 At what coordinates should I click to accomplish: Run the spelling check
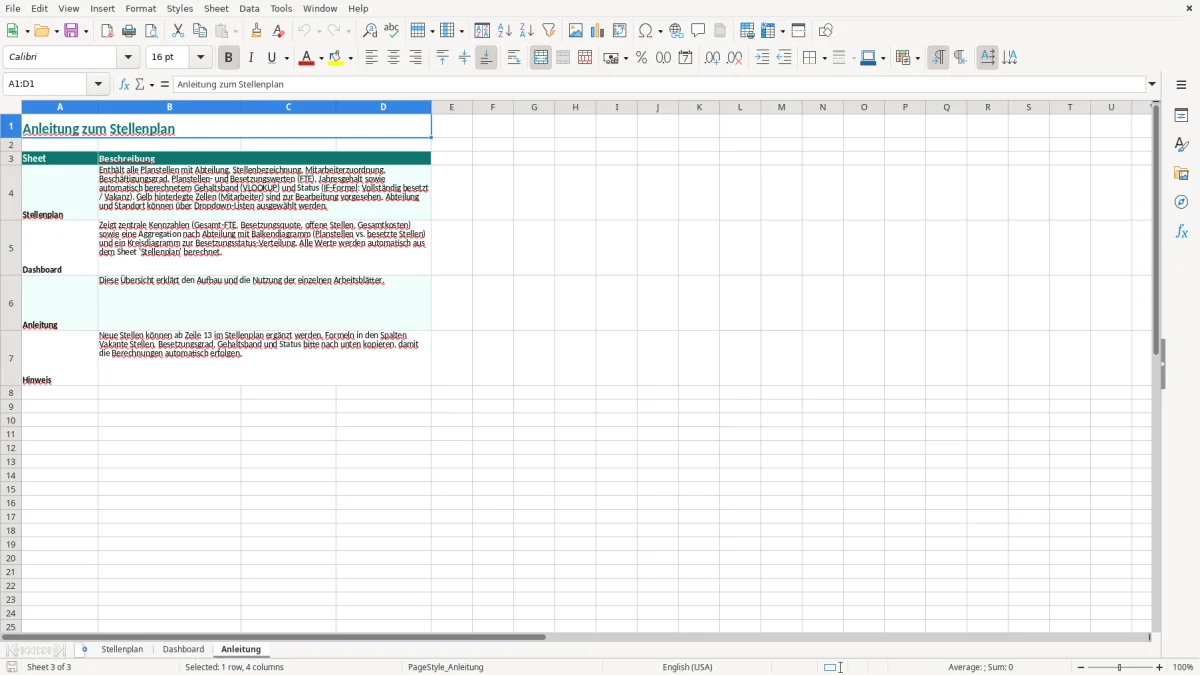(392, 31)
